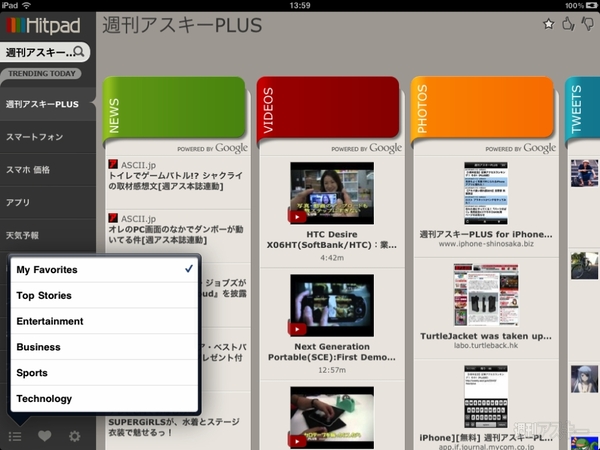The width and height of the screenshot is (600, 450).
Task: Tap the thumbs down icon
Action: coord(587,24)
